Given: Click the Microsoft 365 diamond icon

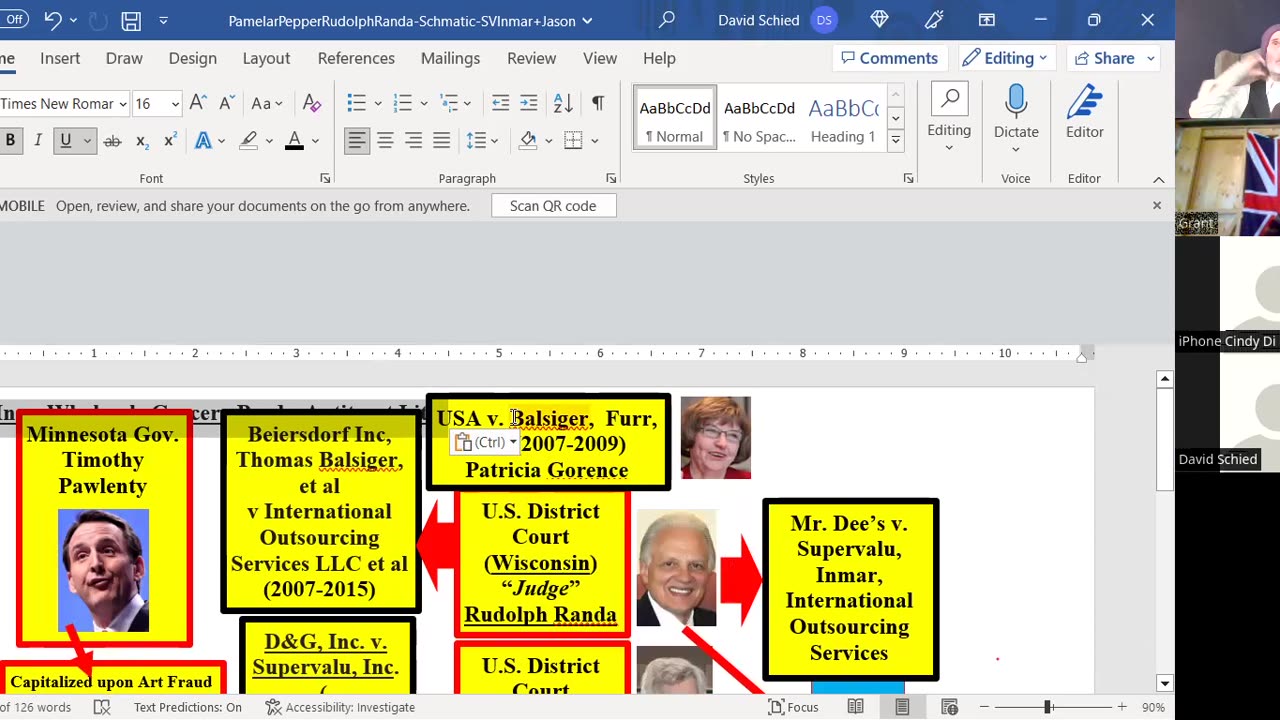Looking at the screenshot, I should [879, 20].
